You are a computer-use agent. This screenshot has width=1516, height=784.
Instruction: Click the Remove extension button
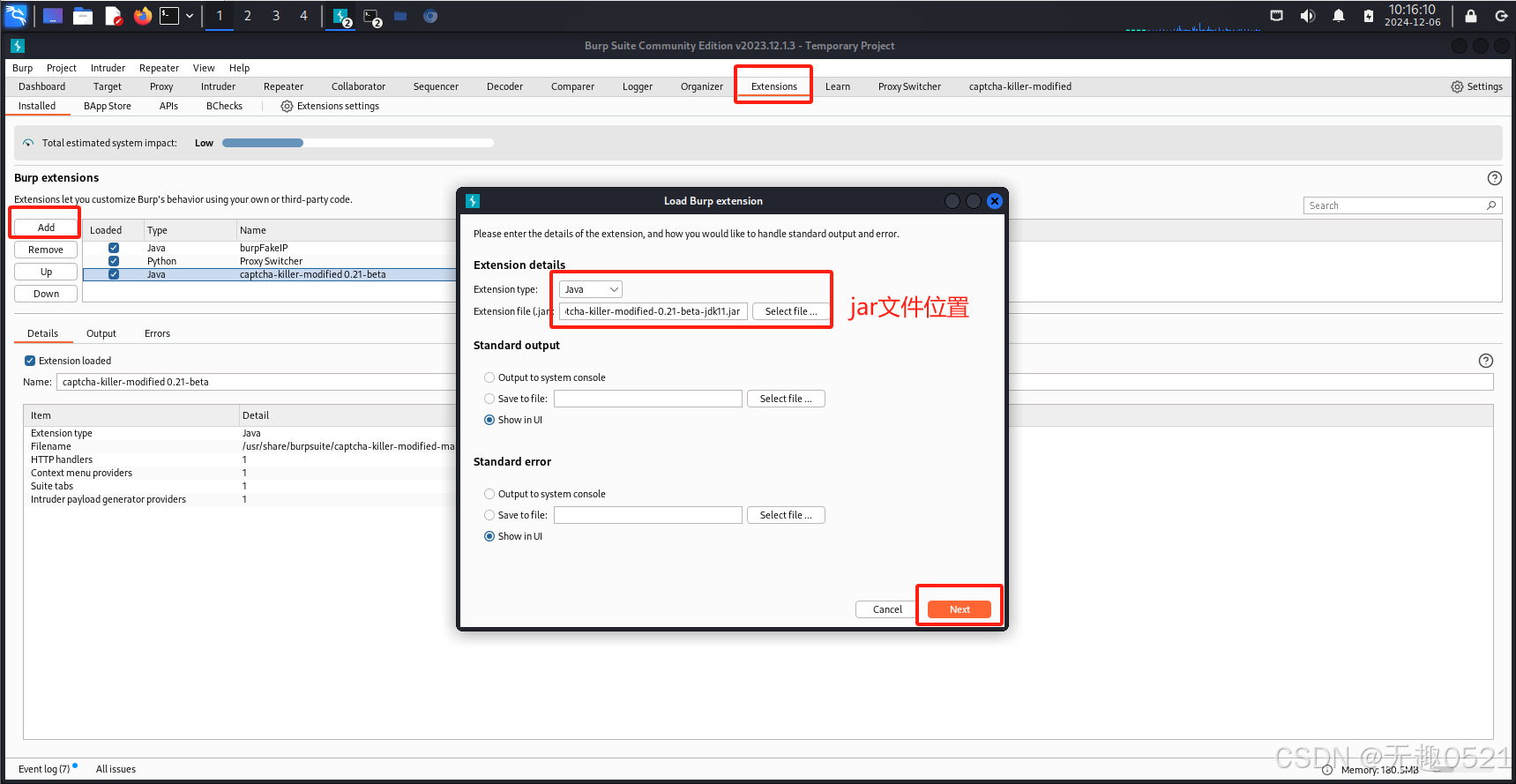point(46,250)
